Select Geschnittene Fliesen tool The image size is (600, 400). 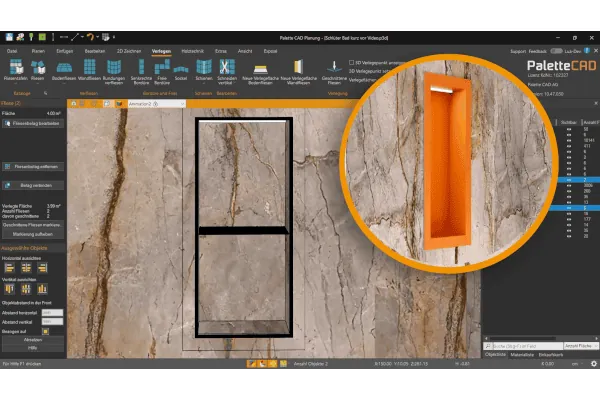click(x=334, y=72)
